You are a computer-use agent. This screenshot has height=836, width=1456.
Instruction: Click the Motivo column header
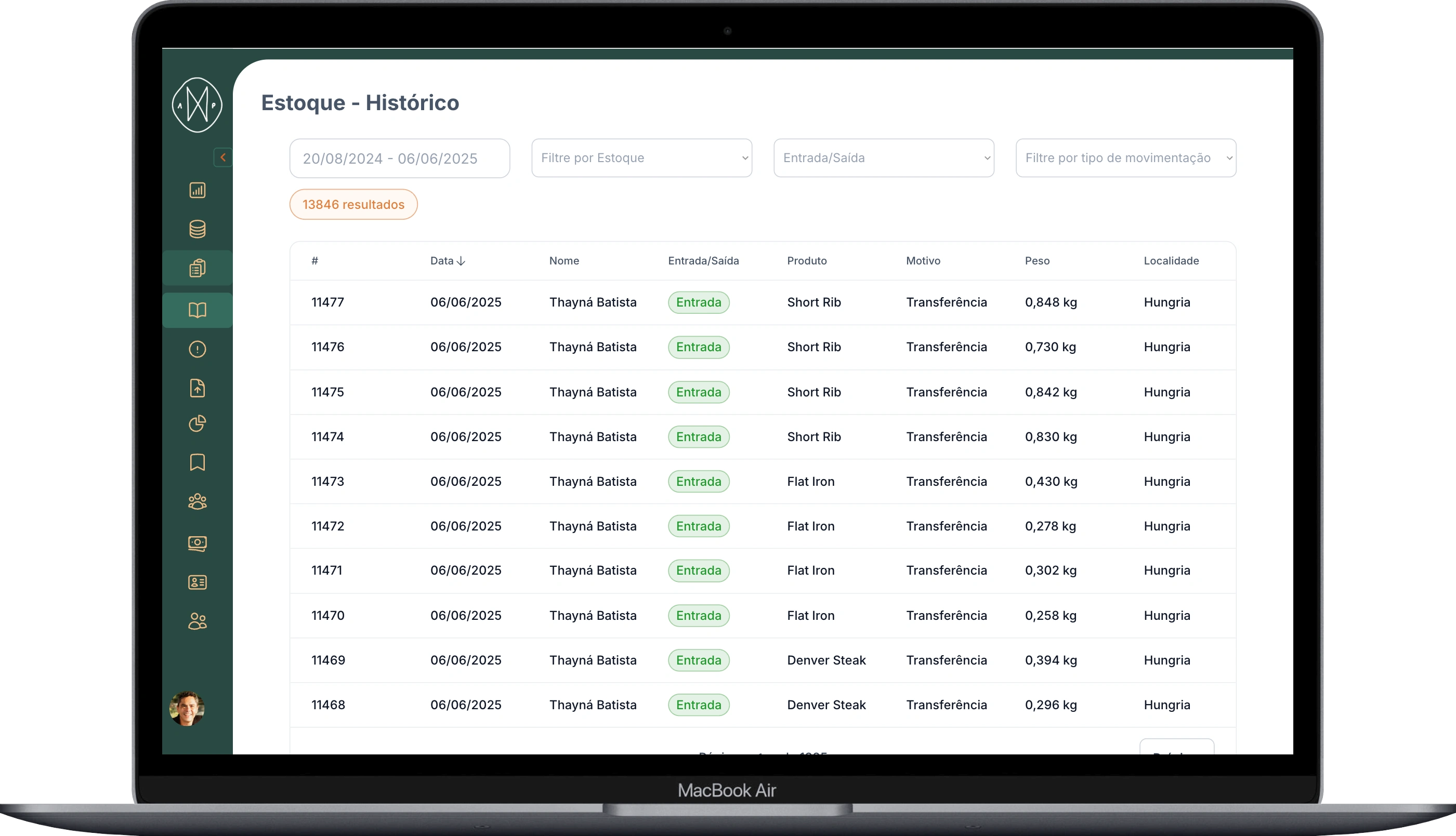pos(923,261)
